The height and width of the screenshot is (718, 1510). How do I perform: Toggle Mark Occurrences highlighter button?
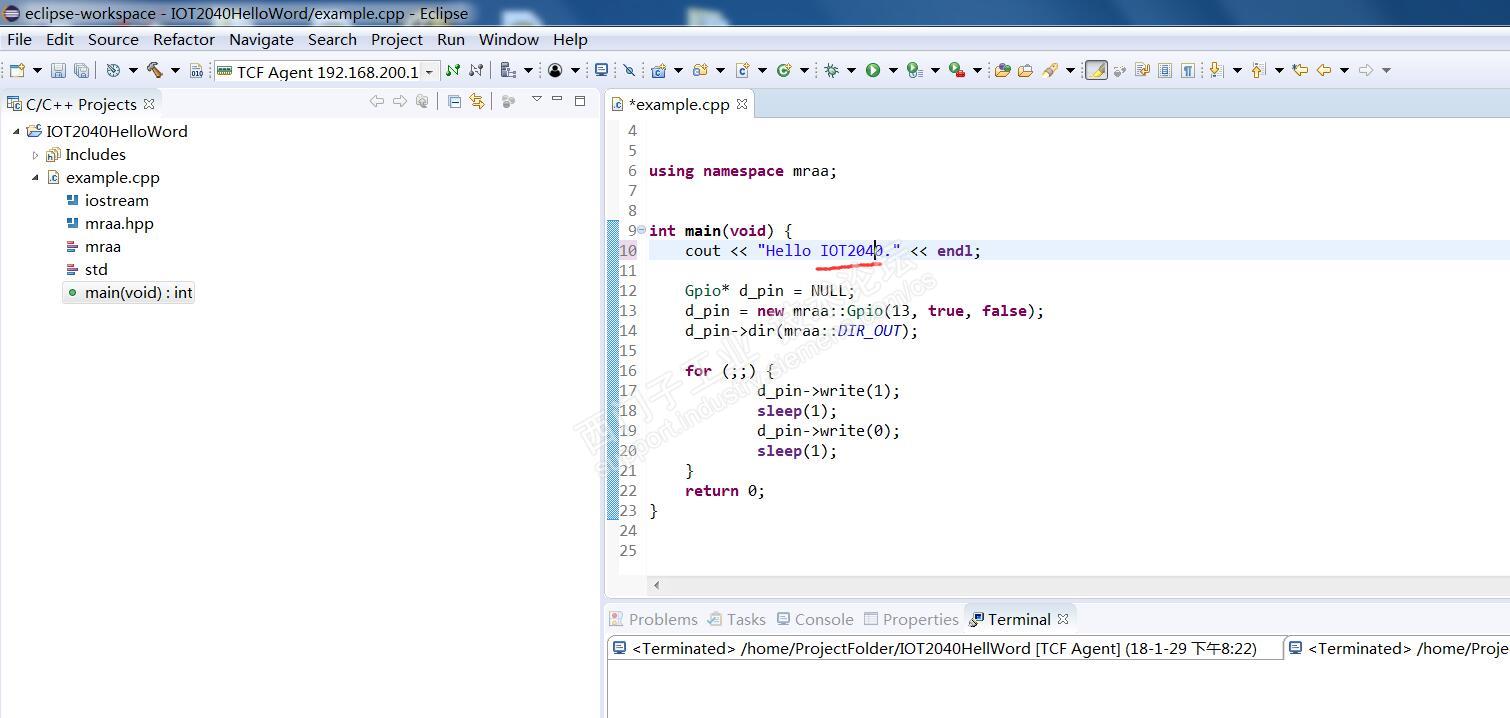pyautogui.click(x=1096, y=70)
